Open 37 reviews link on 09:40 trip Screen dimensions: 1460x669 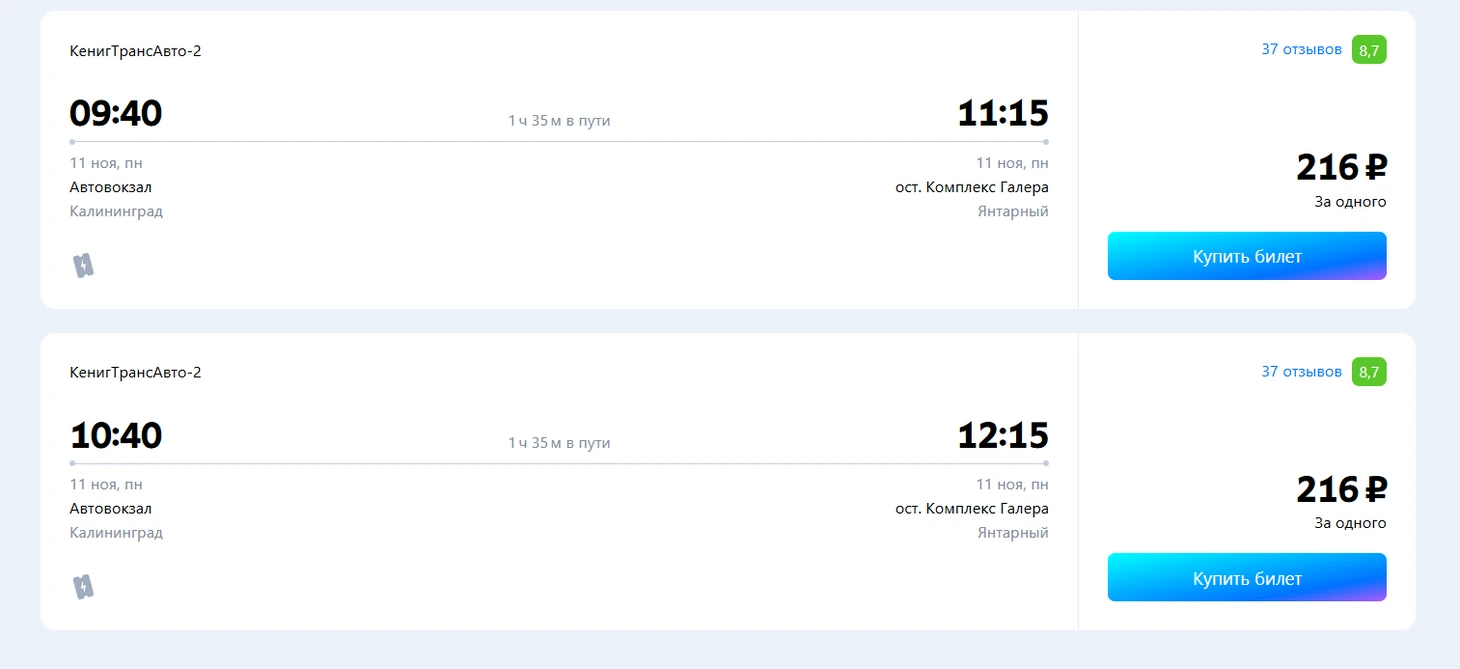pyautogui.click(x=1301, y=49)
